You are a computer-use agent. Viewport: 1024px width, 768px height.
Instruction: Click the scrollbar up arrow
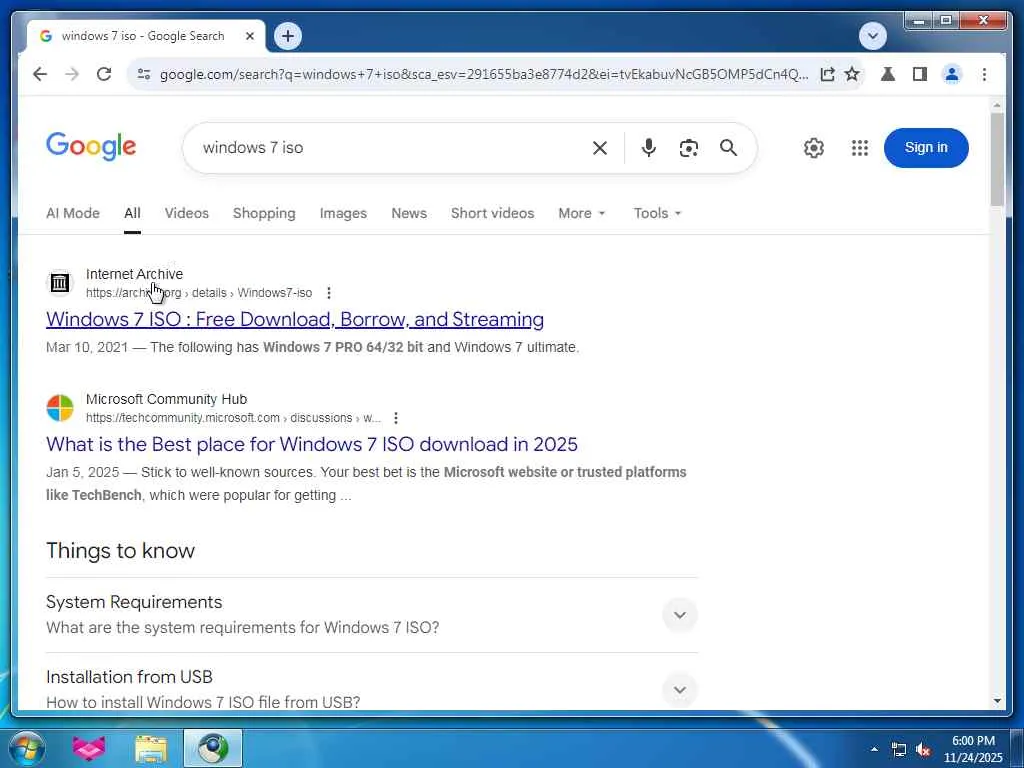(997, 104)
